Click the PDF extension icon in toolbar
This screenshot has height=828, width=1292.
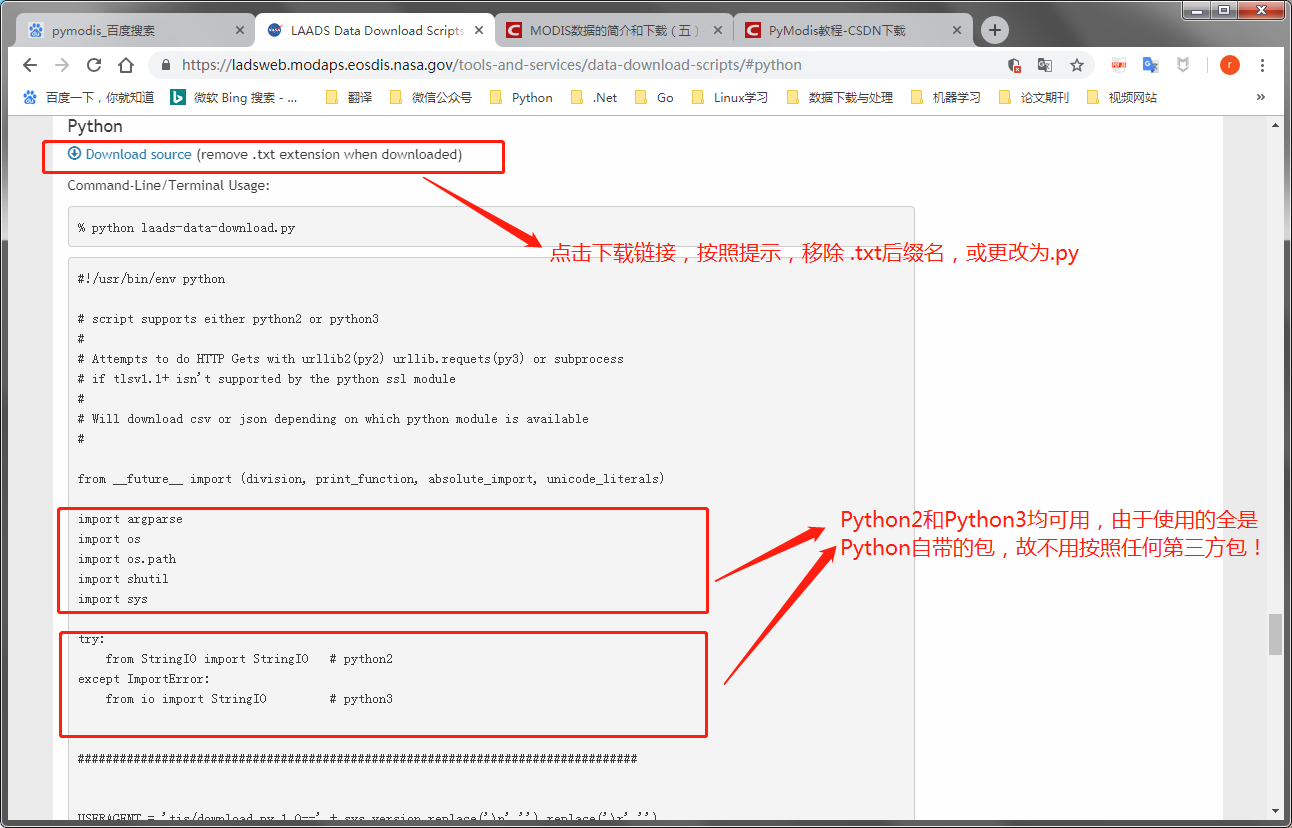(1118, 64)
